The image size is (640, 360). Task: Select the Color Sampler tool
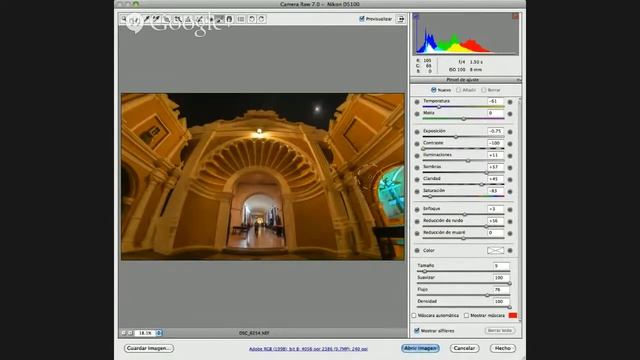156,19
